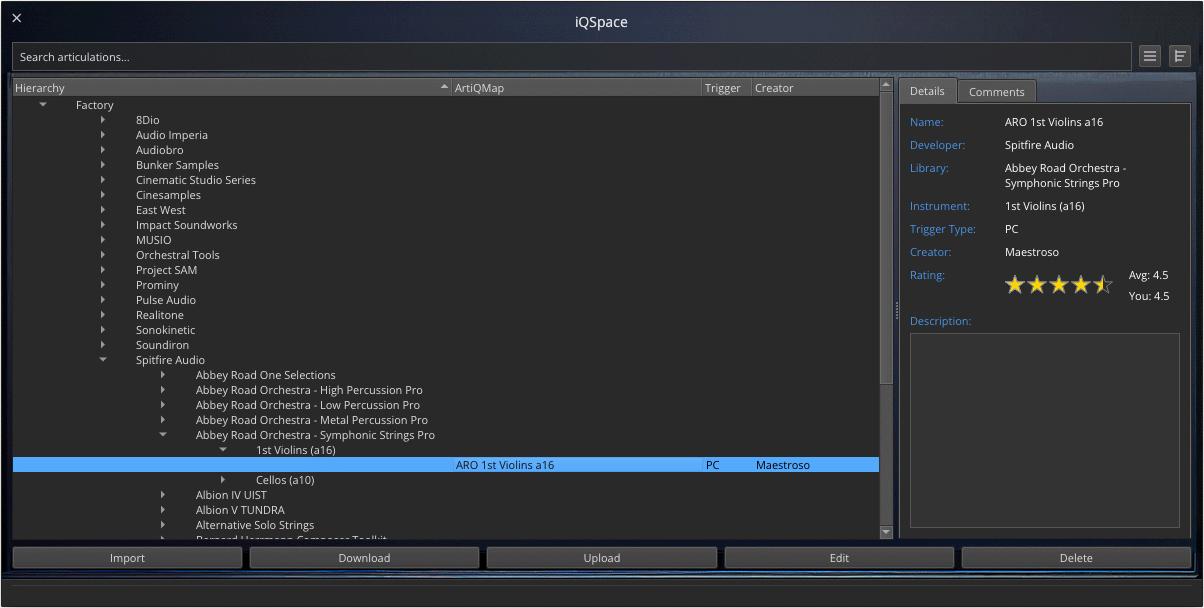Expand the Audio Imperia node

(104, 135)
